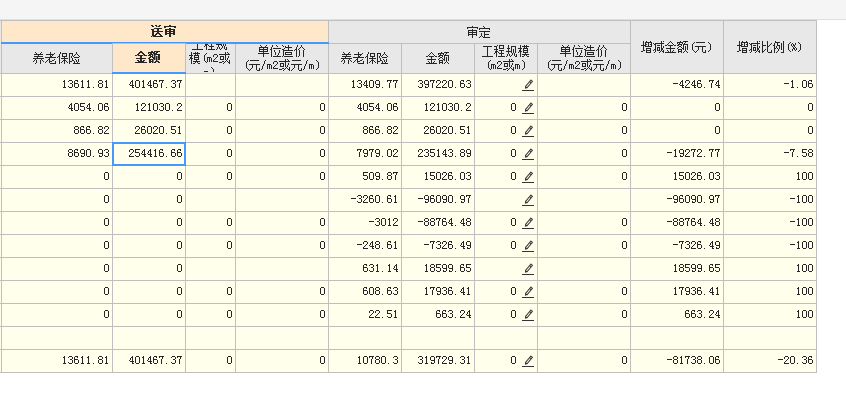Select the cell showing -81738.06

(x=677, y=361)
